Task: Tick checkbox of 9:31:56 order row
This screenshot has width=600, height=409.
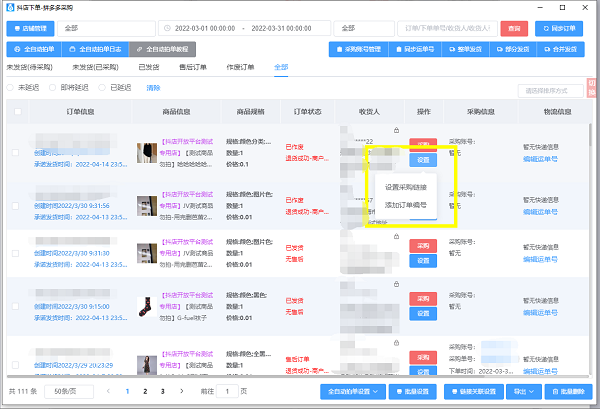Action: tap(15, 206)
